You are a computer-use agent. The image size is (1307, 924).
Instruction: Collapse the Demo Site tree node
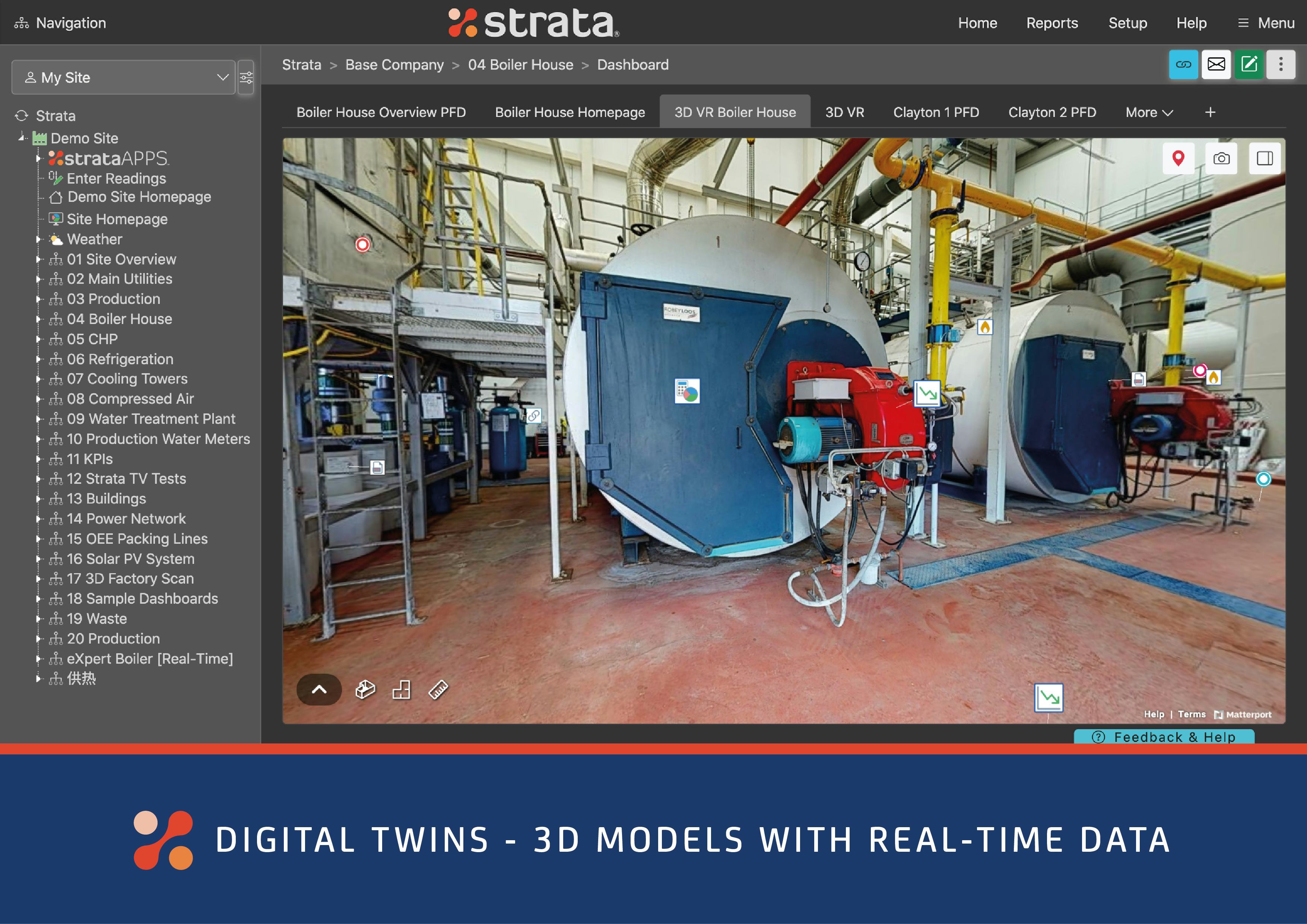[x=22, y=137]
